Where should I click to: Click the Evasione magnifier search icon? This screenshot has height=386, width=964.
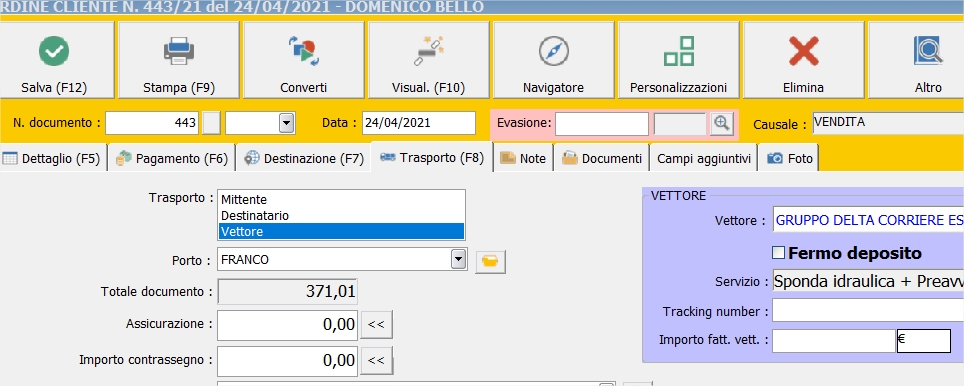pyautogui.click(x=722, y=124)
